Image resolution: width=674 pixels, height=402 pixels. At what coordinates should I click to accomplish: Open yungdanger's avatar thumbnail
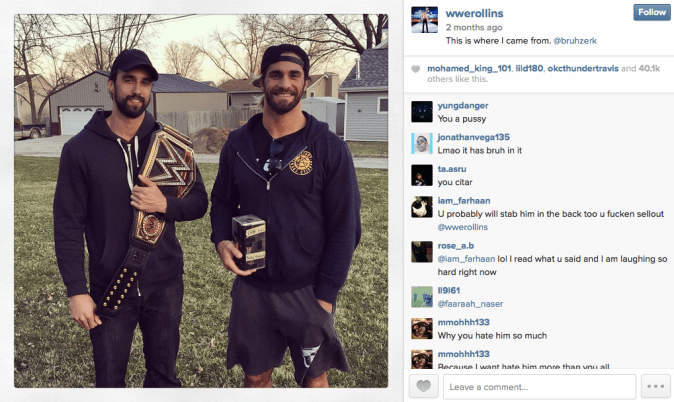422,112
